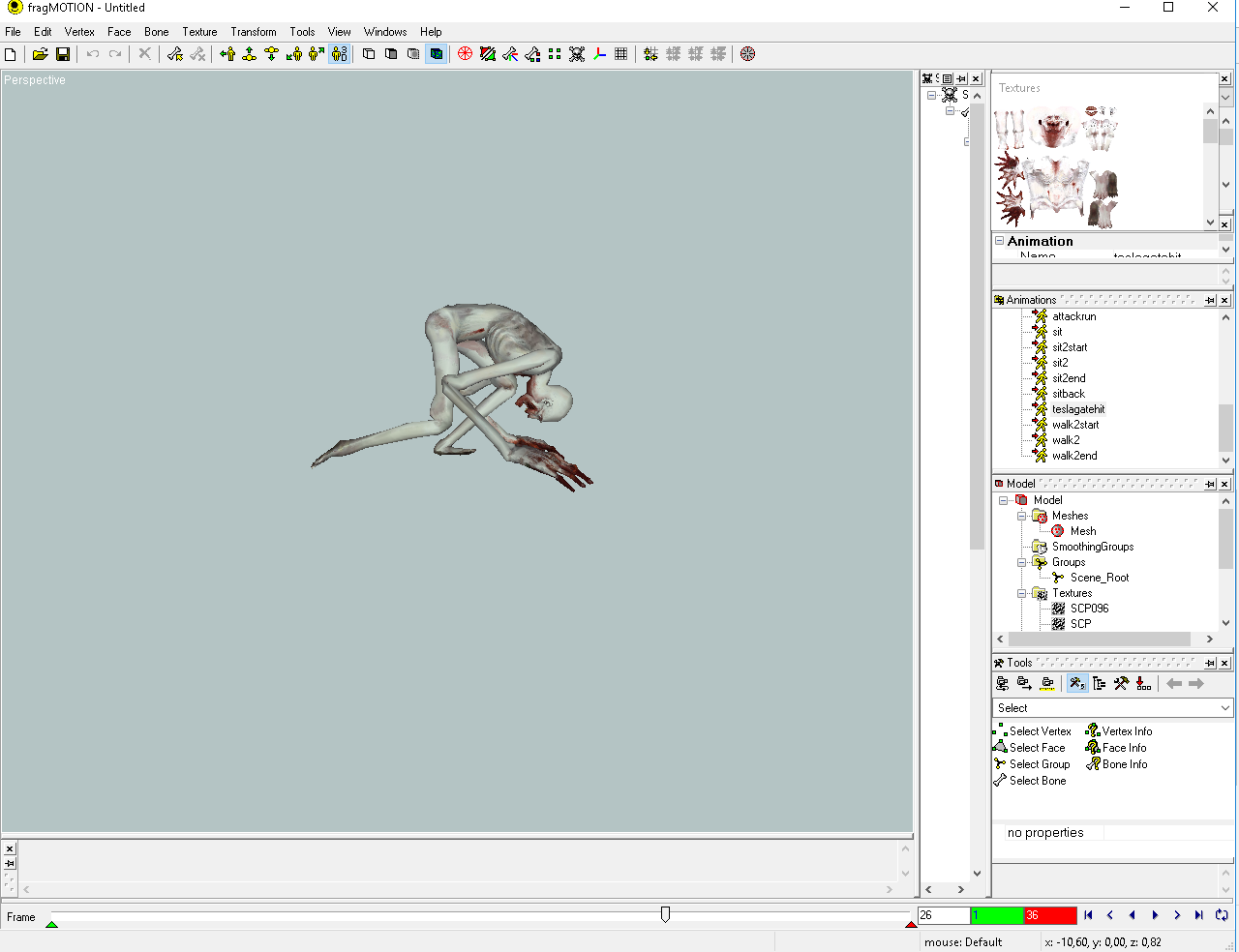Viewport: 1239px width, 952px height.
Task: Open the Vertex menu
Action: 79,32
